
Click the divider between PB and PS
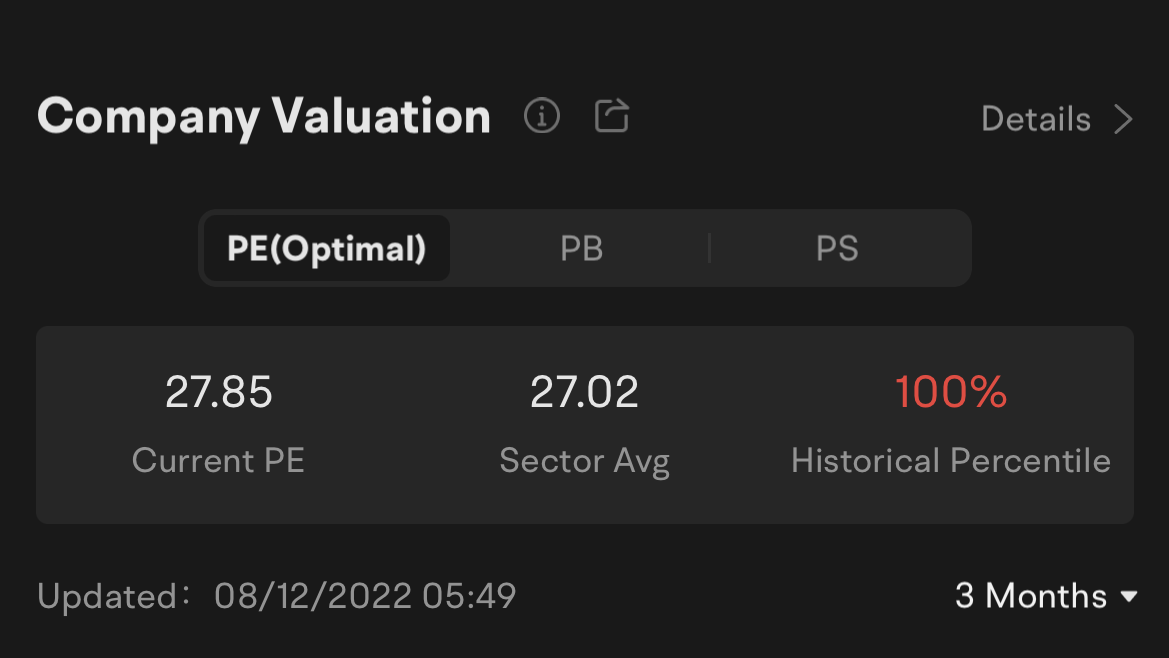point(709,248)
